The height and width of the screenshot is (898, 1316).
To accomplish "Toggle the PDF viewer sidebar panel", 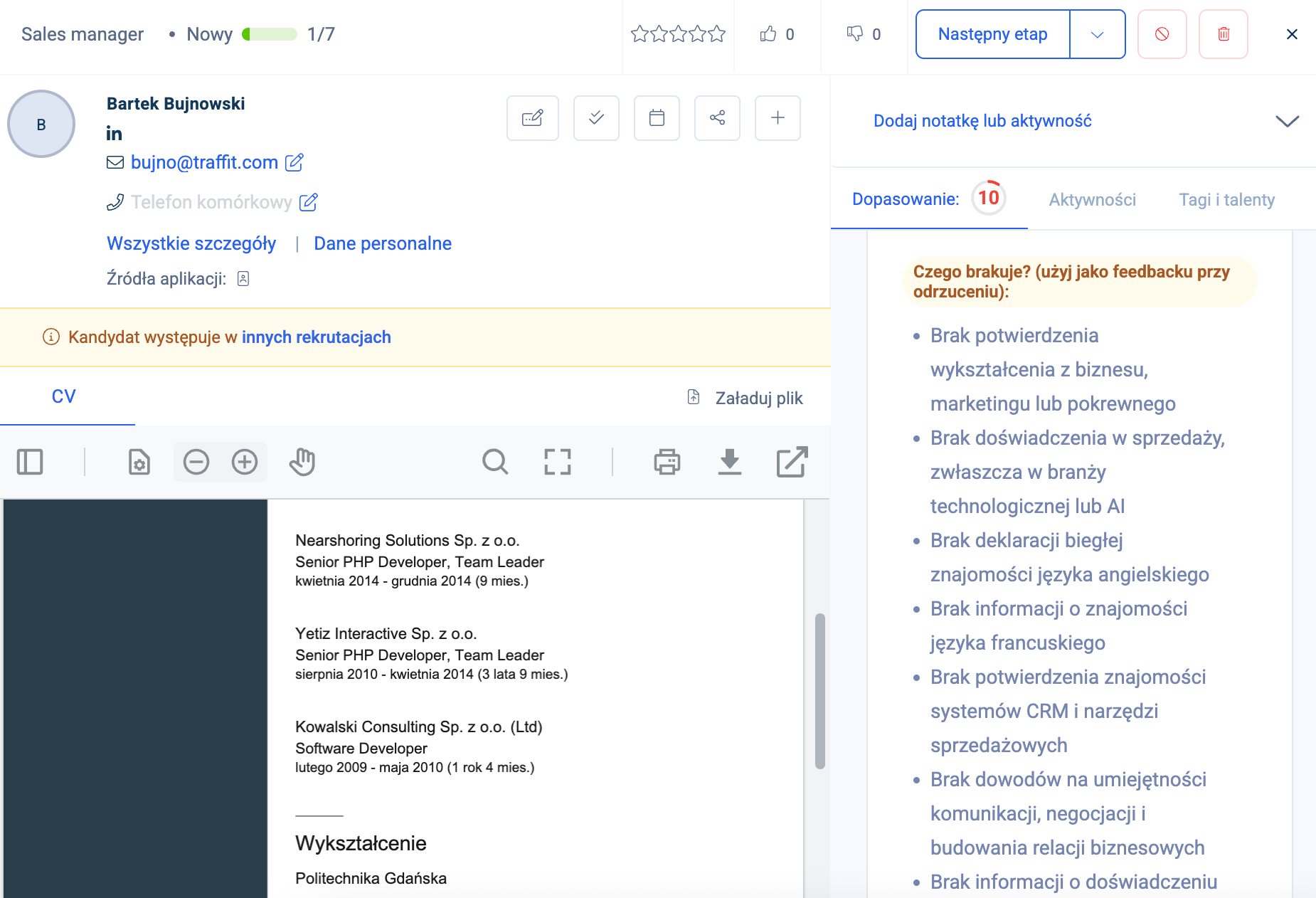I will (x=30, y=462).
